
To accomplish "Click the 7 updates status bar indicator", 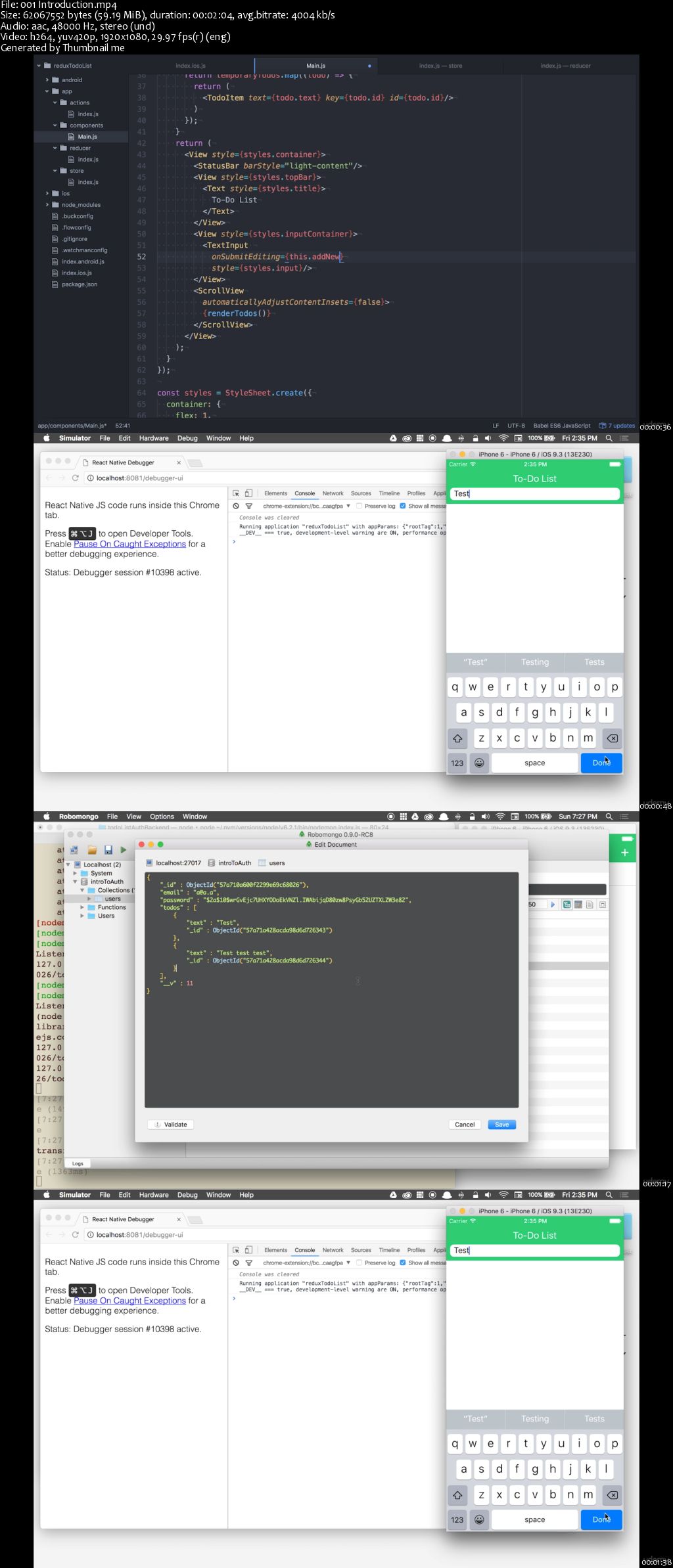I will 617,426.
